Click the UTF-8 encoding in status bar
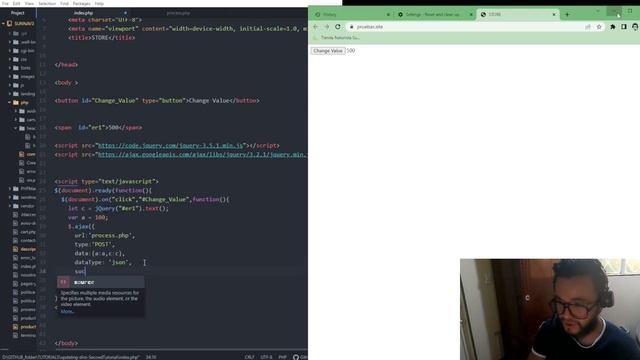 pos(267,357)
